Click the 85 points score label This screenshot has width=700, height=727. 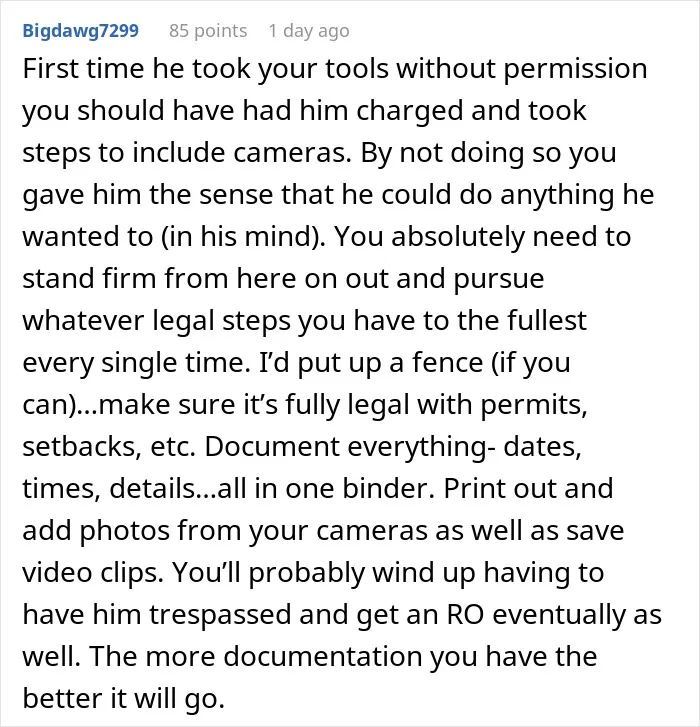208,31
